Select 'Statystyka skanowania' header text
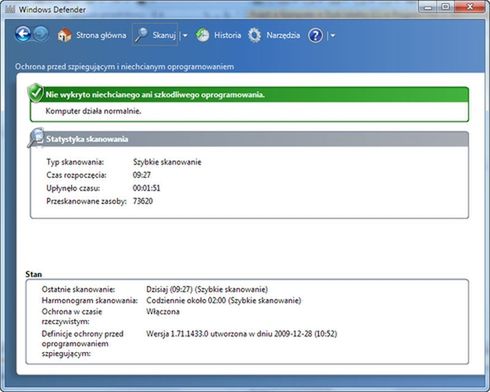This screenshot has width=490, height=392. point(87,139)
